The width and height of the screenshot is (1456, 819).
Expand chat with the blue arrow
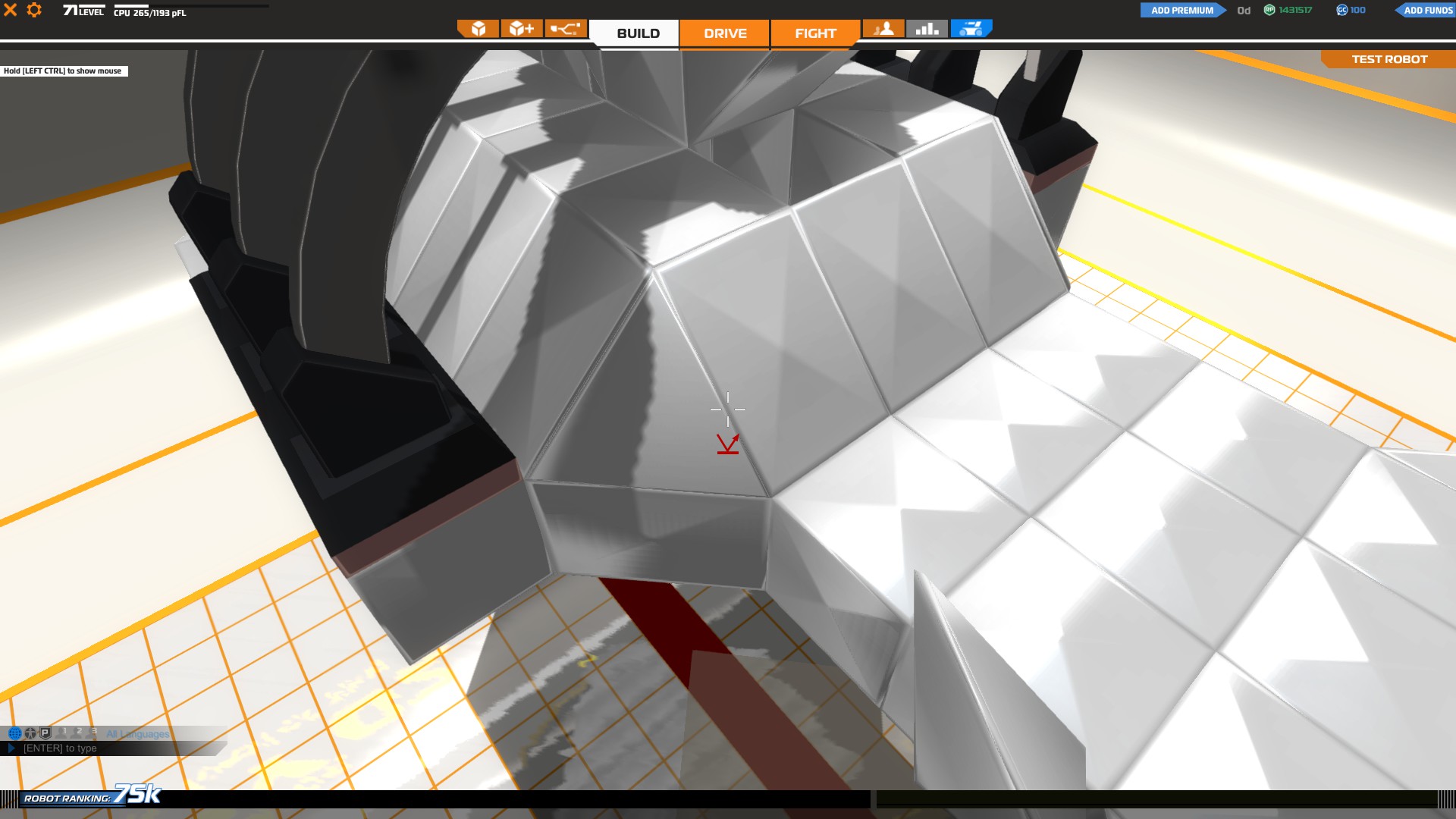pos(11,748)
